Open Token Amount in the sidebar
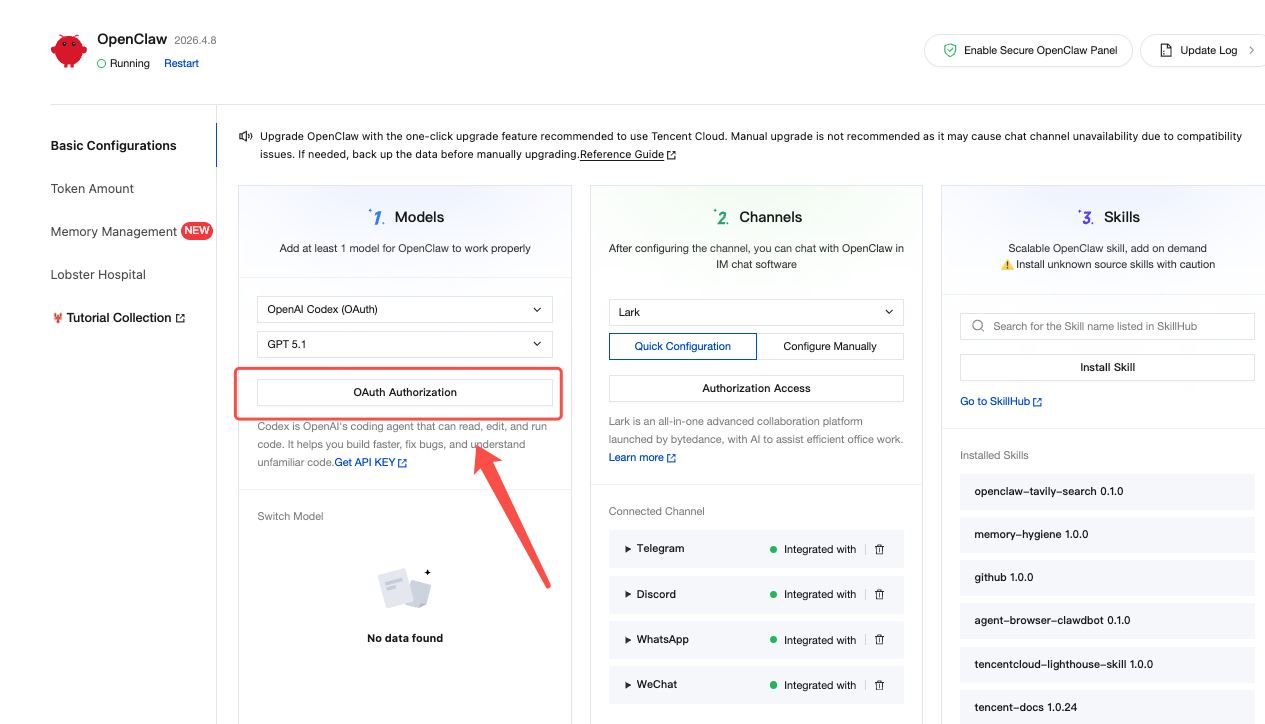This screenshot has height=724, width=1265. 92,189
